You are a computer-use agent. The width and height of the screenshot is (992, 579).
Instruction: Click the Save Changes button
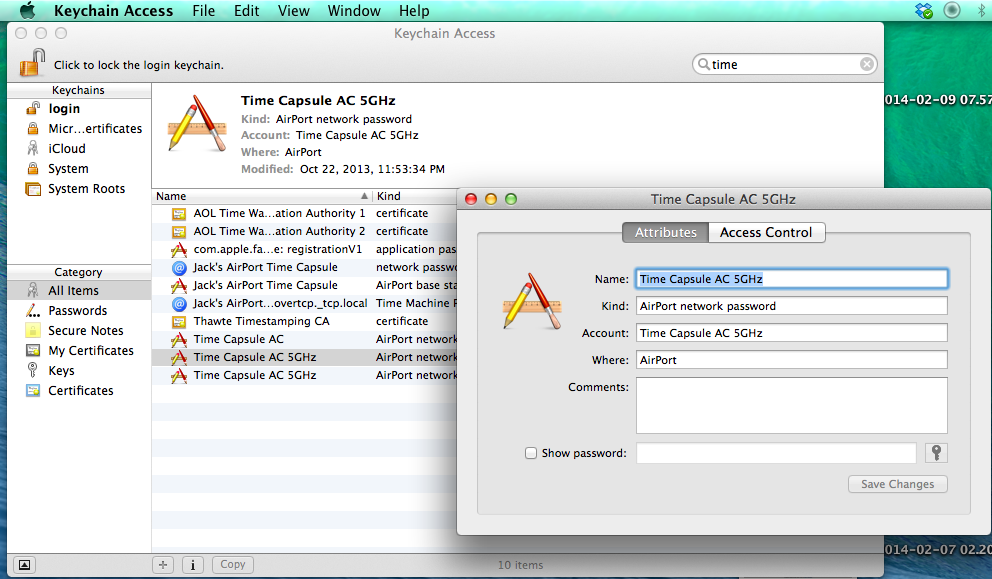pyautogui.click(x=897, y=484)
